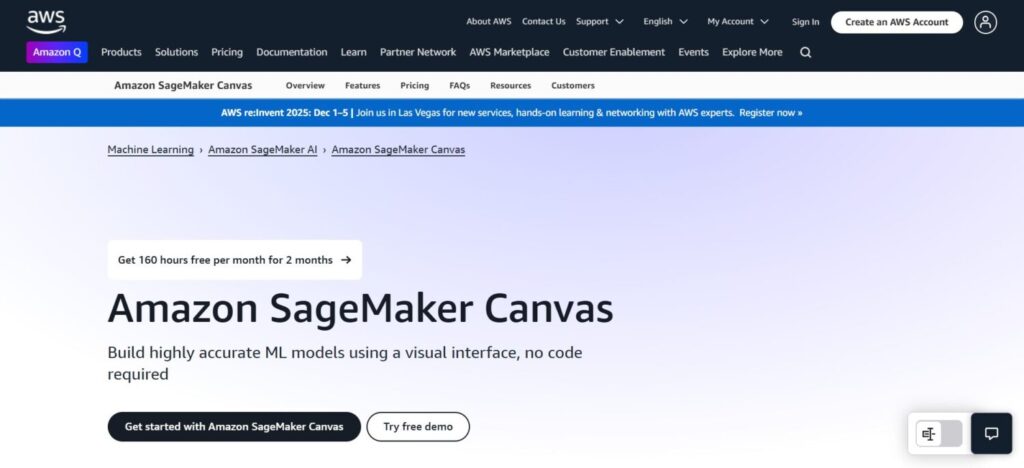This screenshot has width=1024, height=468.
Task: Click the Try free demo button
Action: (x=418, y=427)
